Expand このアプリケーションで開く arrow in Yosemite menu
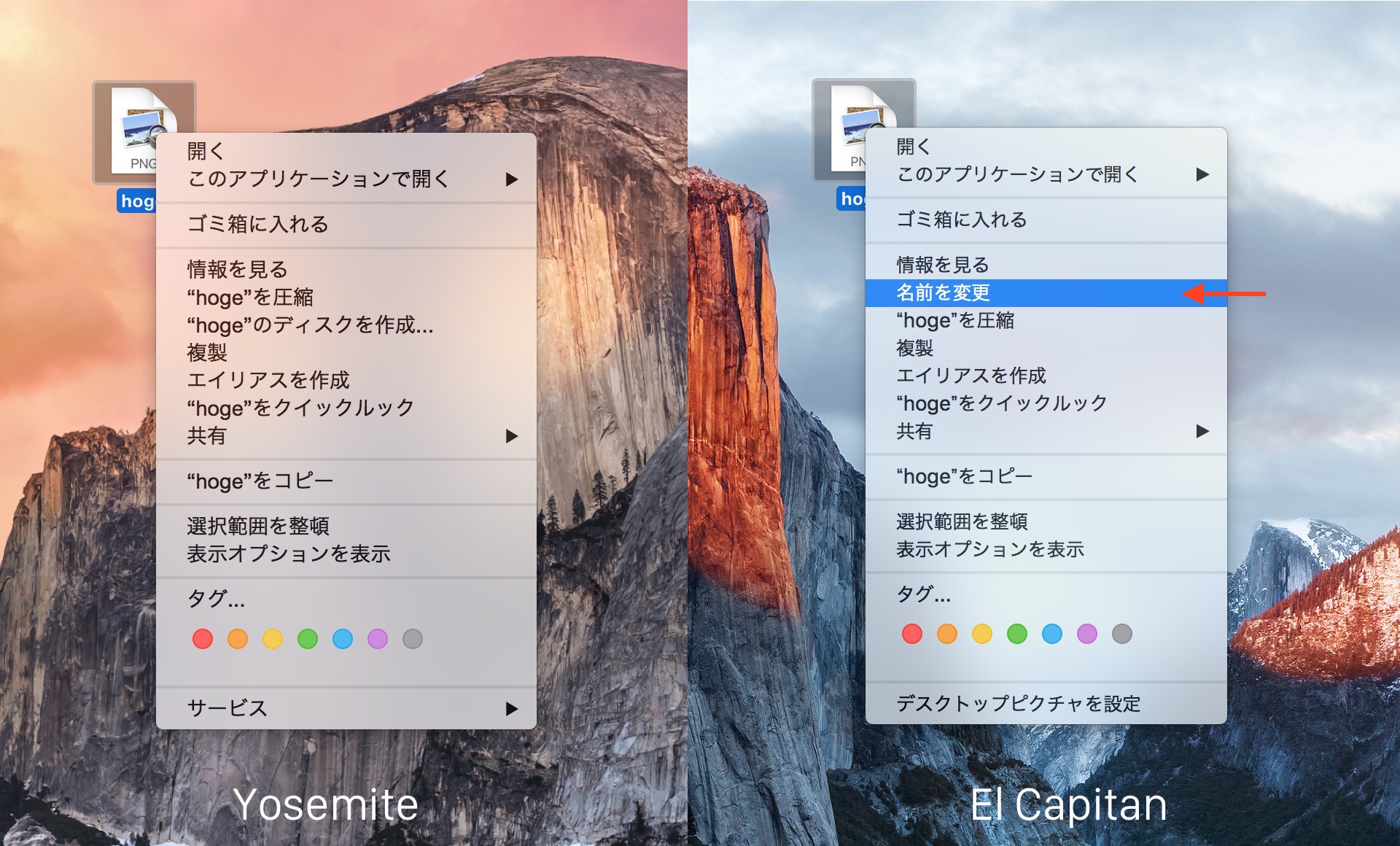Viewport: 1400px width, 846px height. [x=512, y=179]
